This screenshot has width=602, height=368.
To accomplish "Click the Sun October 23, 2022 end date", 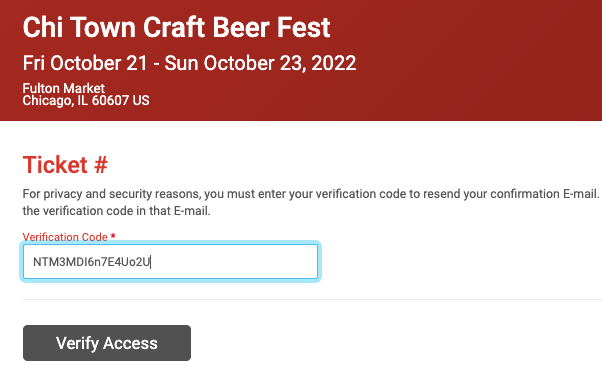I will (260, 63).
